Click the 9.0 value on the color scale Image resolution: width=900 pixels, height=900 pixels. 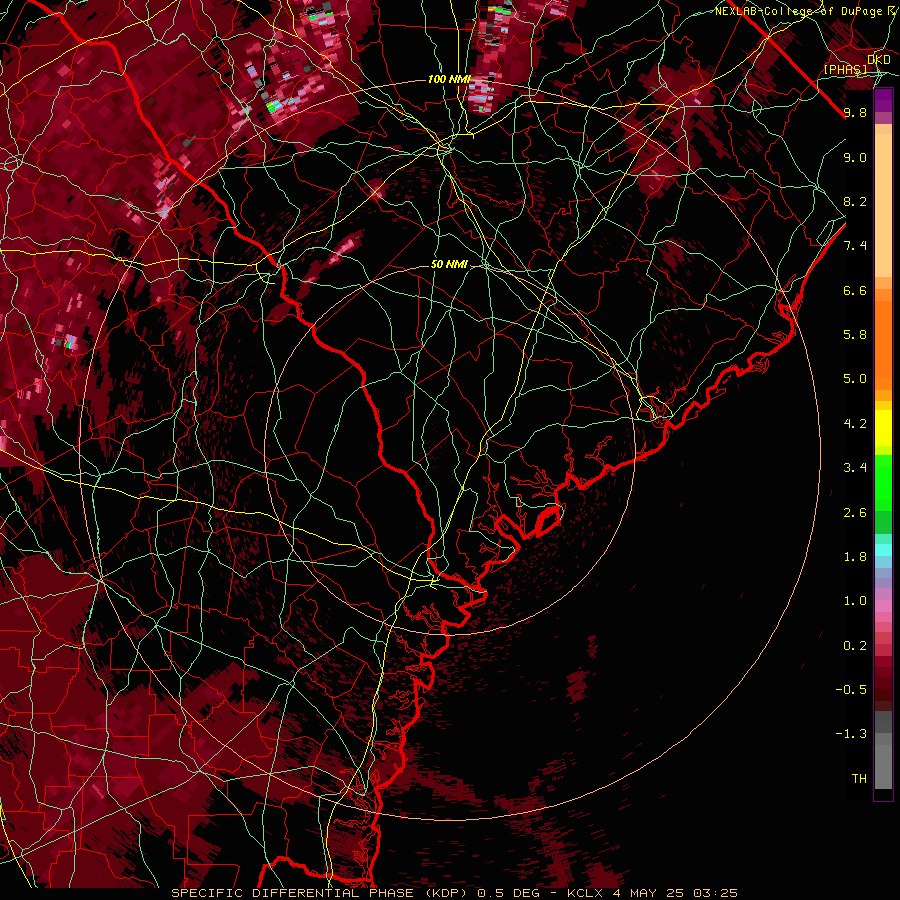tap(855, 157)
